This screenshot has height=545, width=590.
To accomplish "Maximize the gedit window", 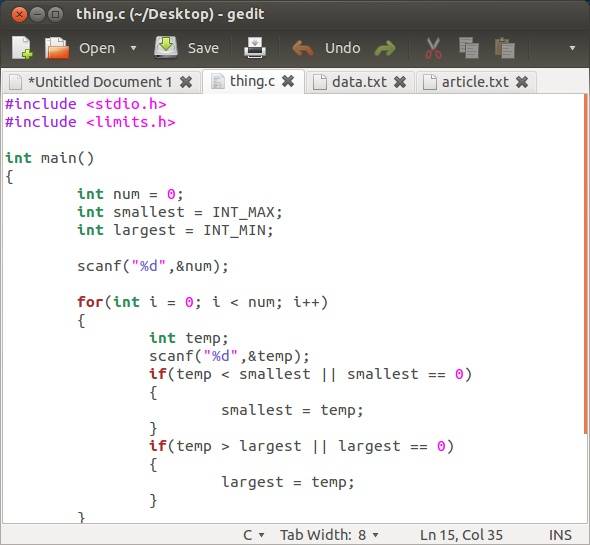I will [x=56, y=15].
